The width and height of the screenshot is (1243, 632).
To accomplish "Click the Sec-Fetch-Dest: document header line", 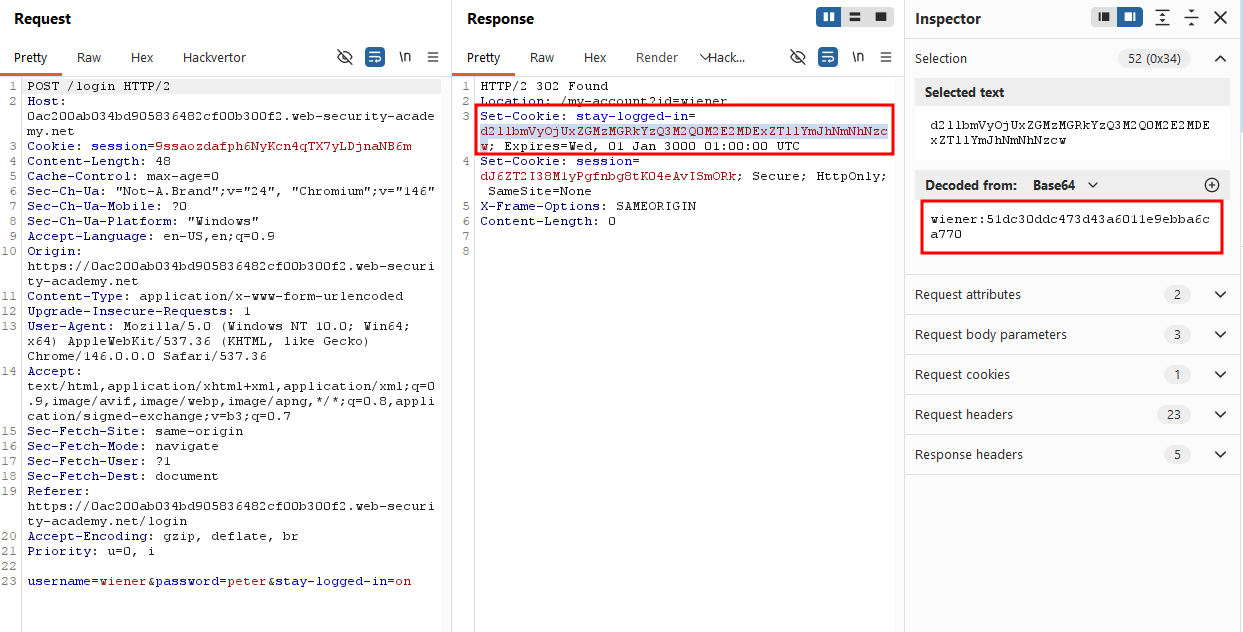I will click(123, 476).
